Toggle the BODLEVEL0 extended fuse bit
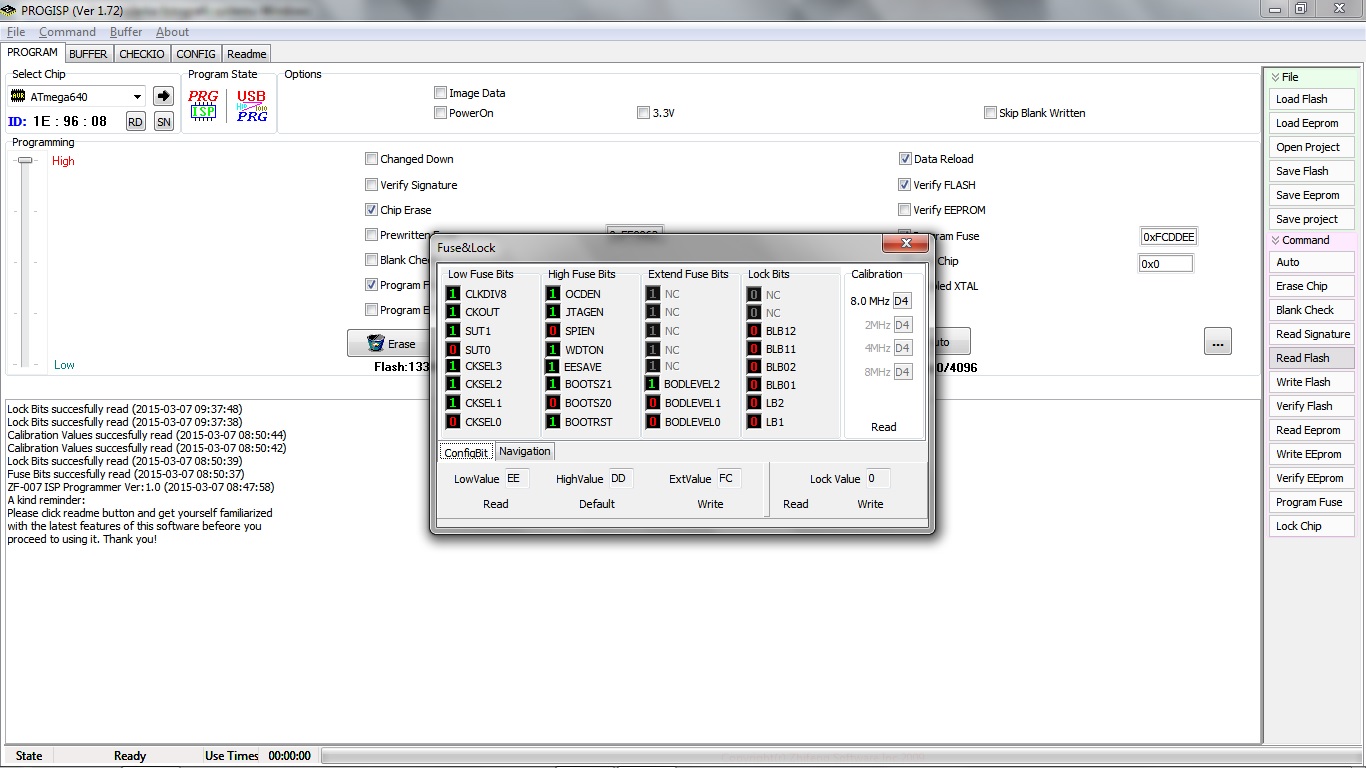Viewport: 1366px width, 768px height. (x=653, y=422)
